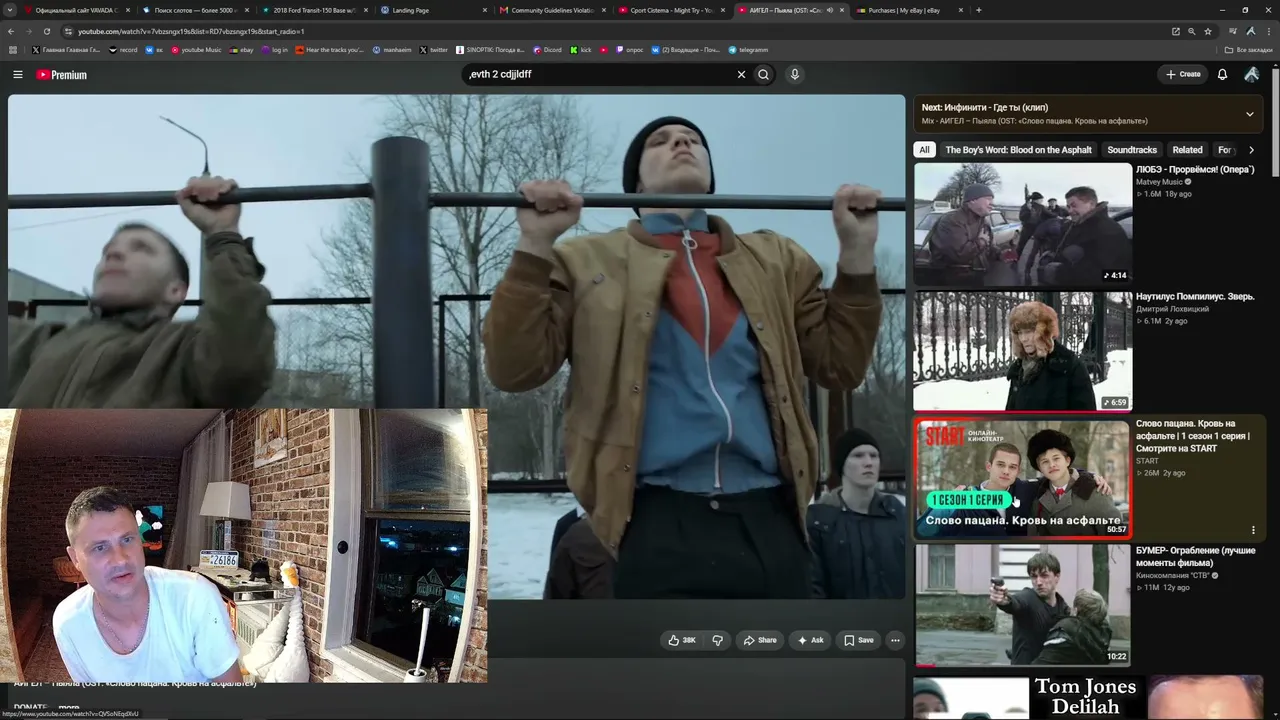Open the Discord bookmark
Screen dimensions: 1280x720
coord(548,49)
